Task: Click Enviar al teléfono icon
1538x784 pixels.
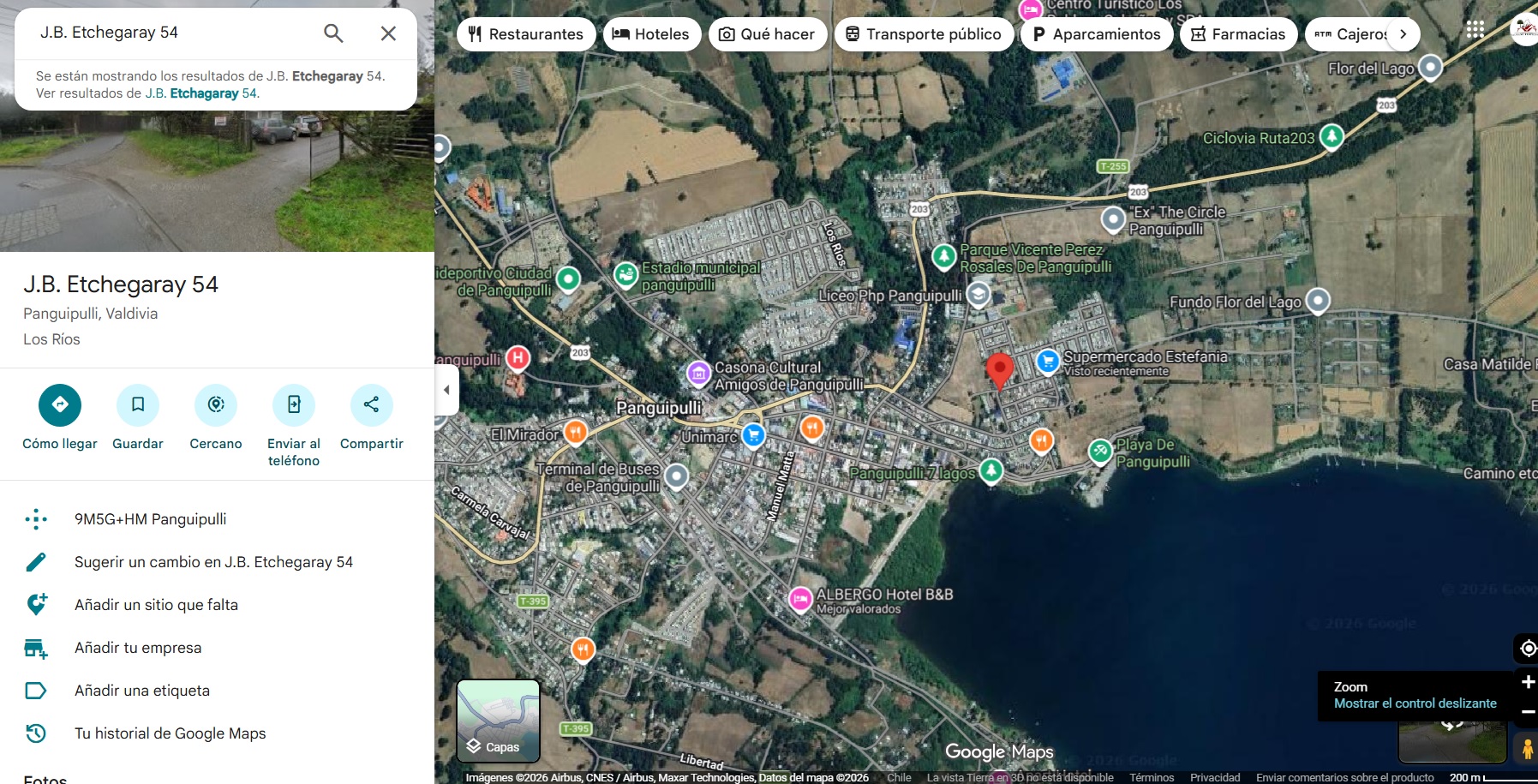Action: point(294,404)
